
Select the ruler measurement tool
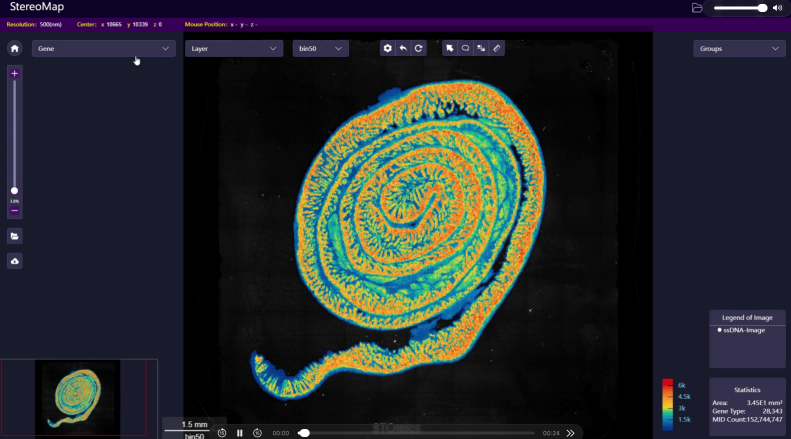(x=497, y=48)
